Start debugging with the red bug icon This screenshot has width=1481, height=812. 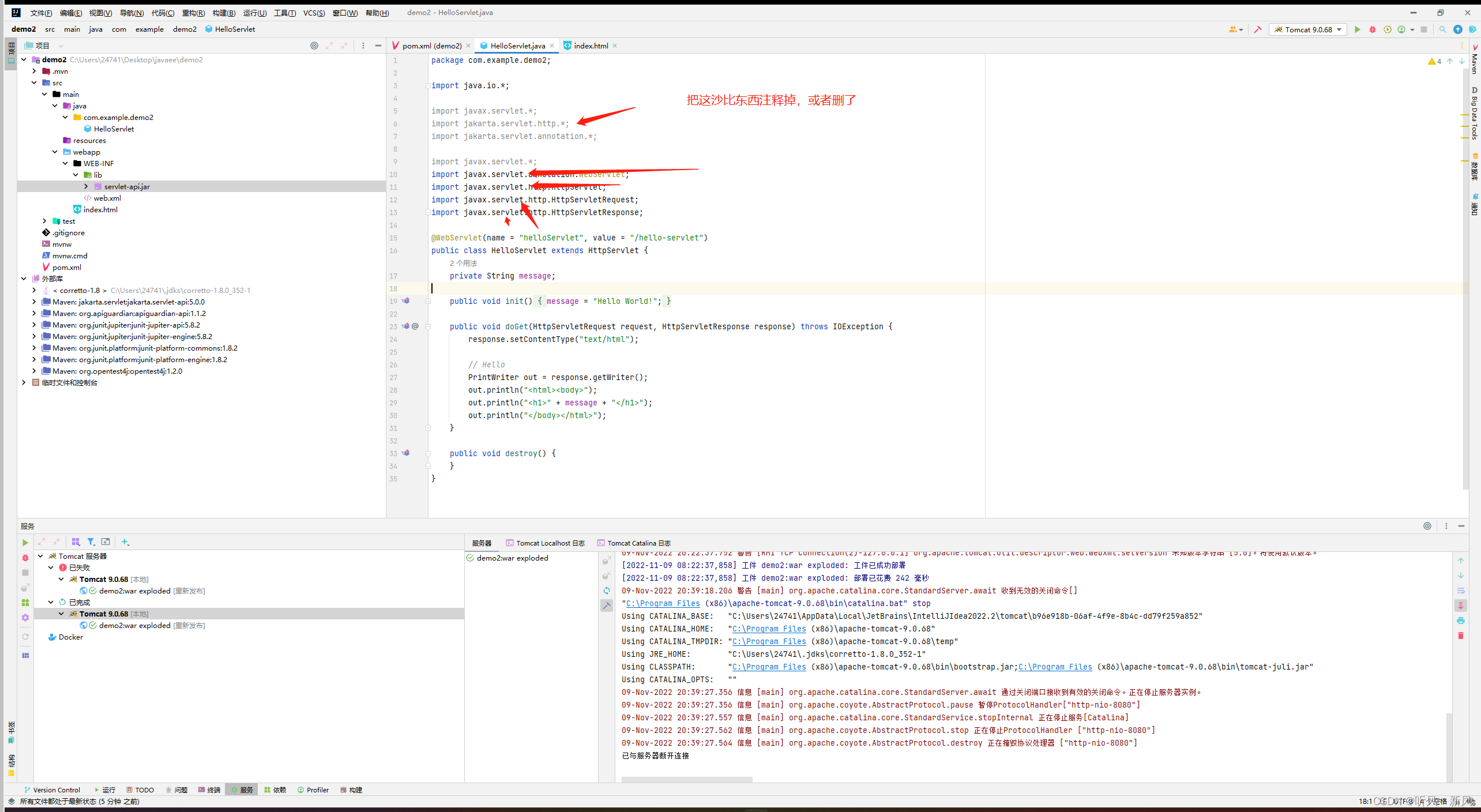(1372, 29)
